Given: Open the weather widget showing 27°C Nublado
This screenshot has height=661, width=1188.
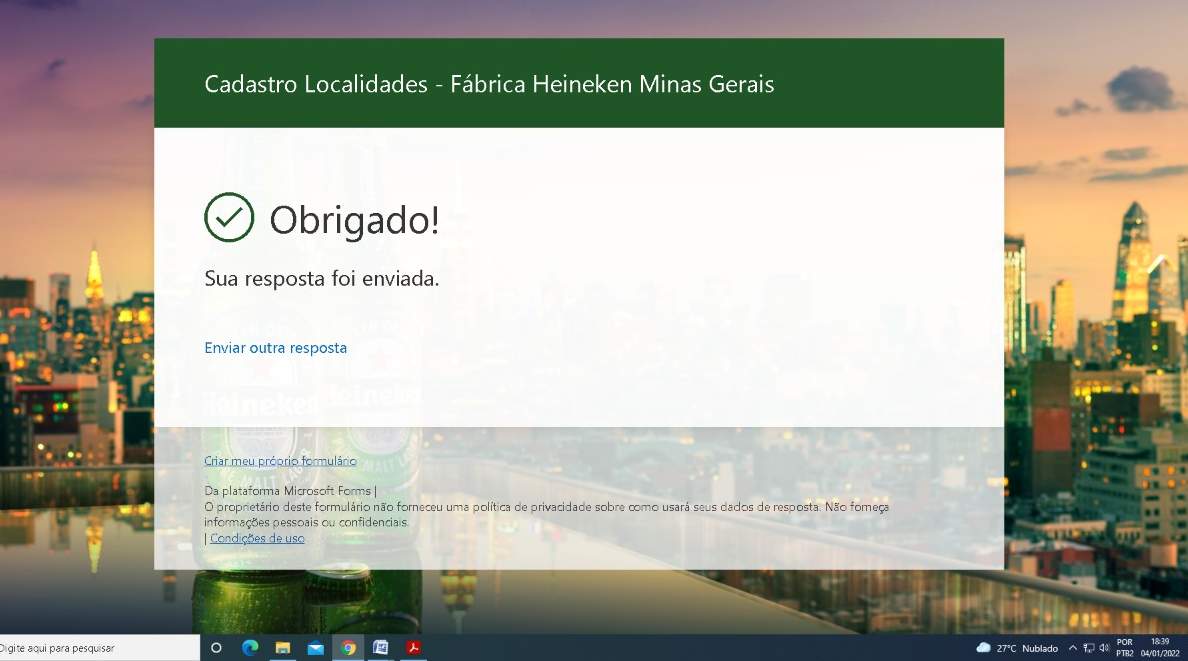Looking at the screenshot, I should [x=1017, y=648].
